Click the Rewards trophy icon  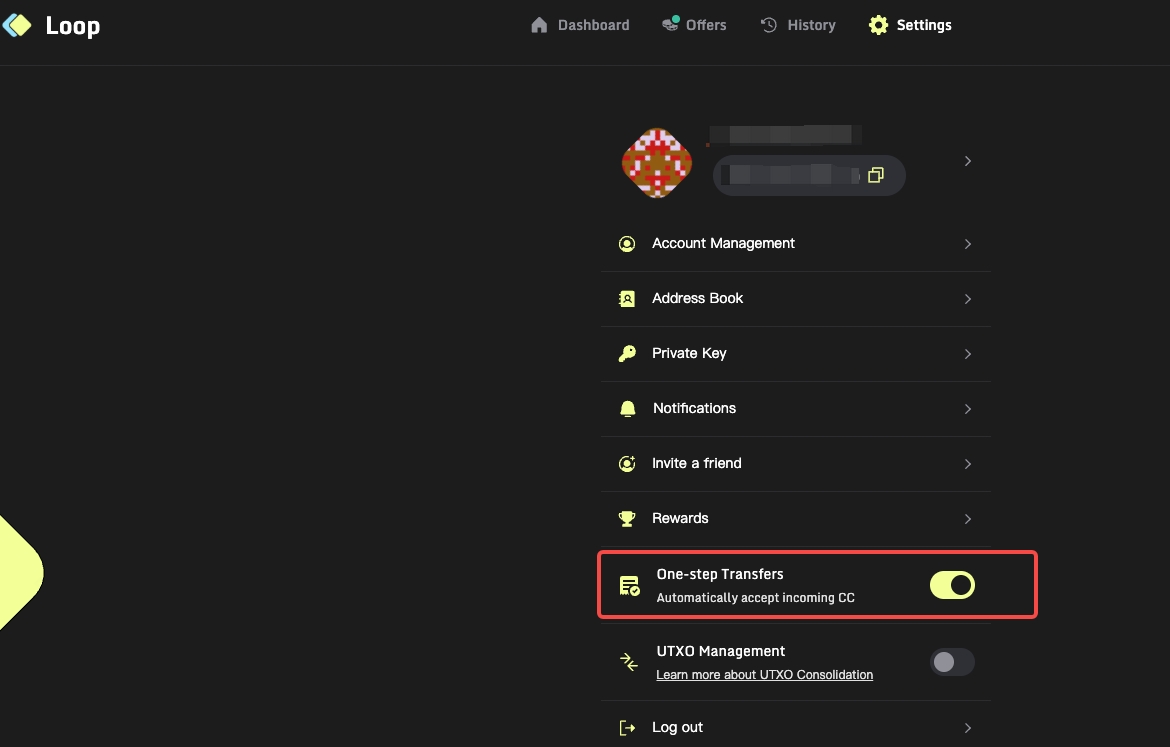point(627,519)
